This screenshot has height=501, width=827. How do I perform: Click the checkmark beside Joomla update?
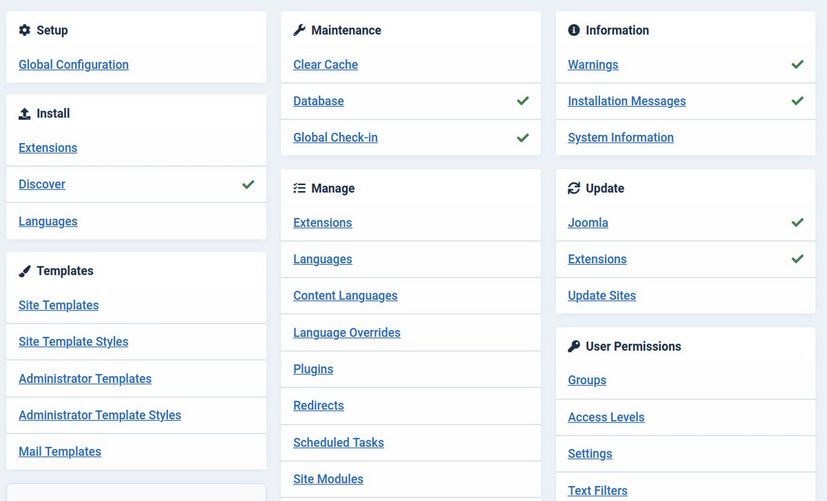pos(797,222)
